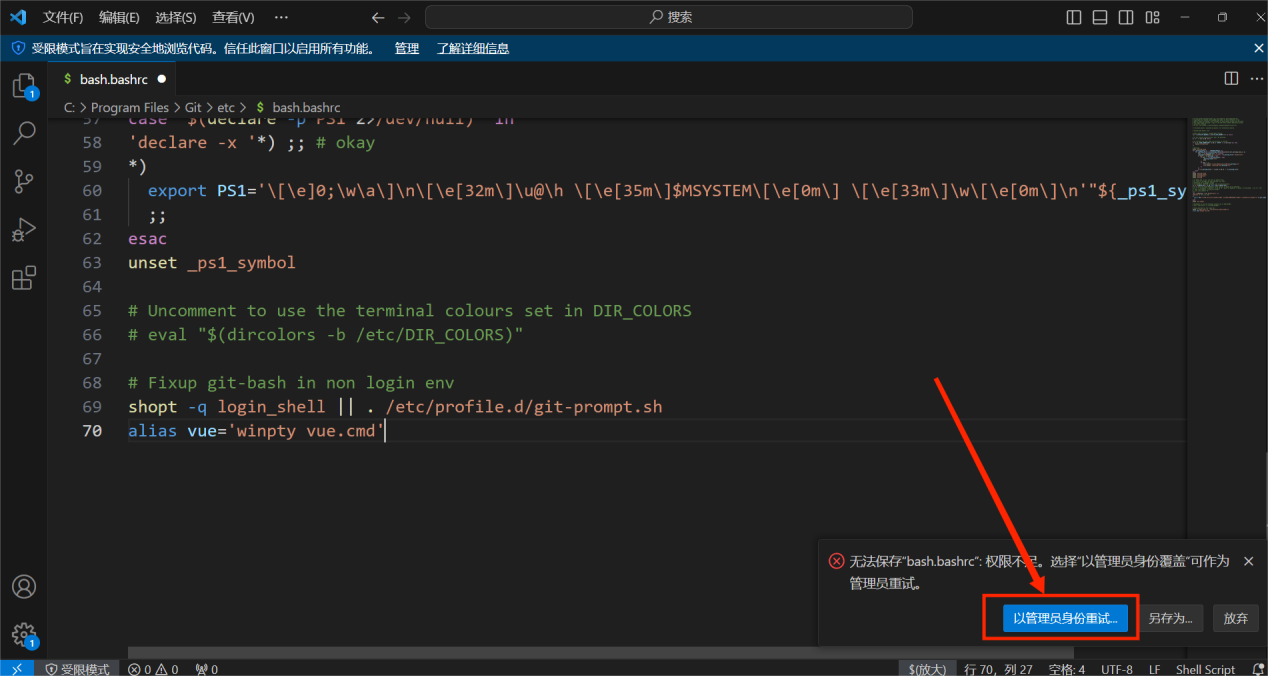Open the Accounts menu icon
The width and height of the screenshot is (1268, 676).
tap(23, 587)
